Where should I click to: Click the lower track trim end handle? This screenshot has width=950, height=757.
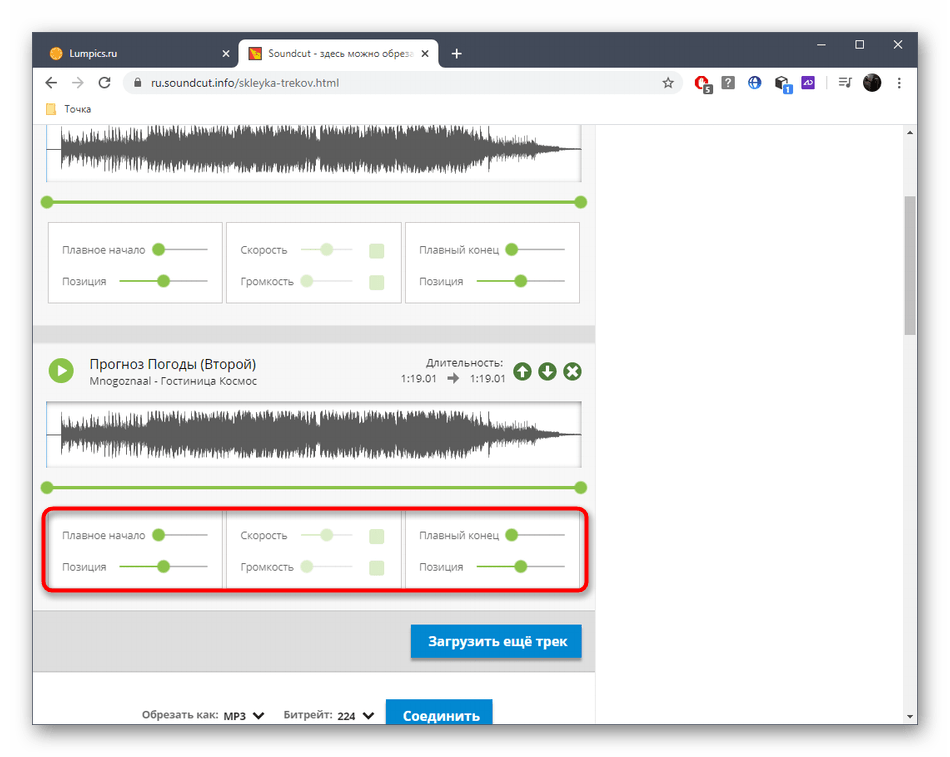(580, 487)
